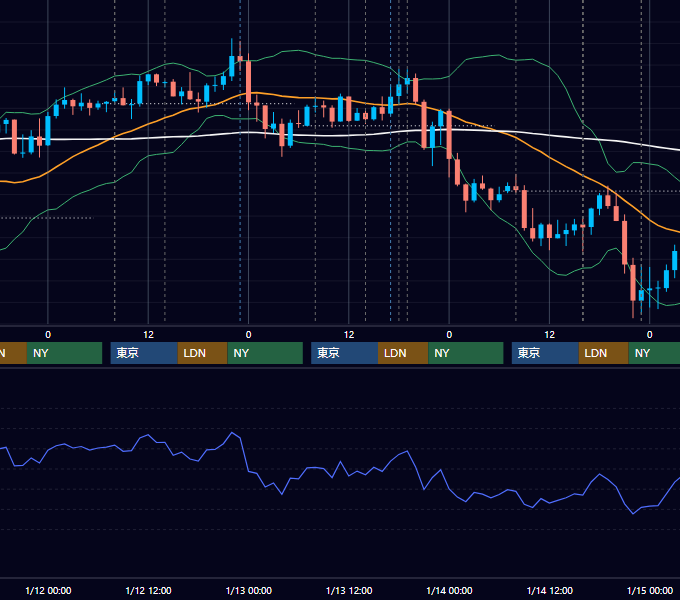
Task: Click the 1/13 12:00 date label
Action: 349,590
